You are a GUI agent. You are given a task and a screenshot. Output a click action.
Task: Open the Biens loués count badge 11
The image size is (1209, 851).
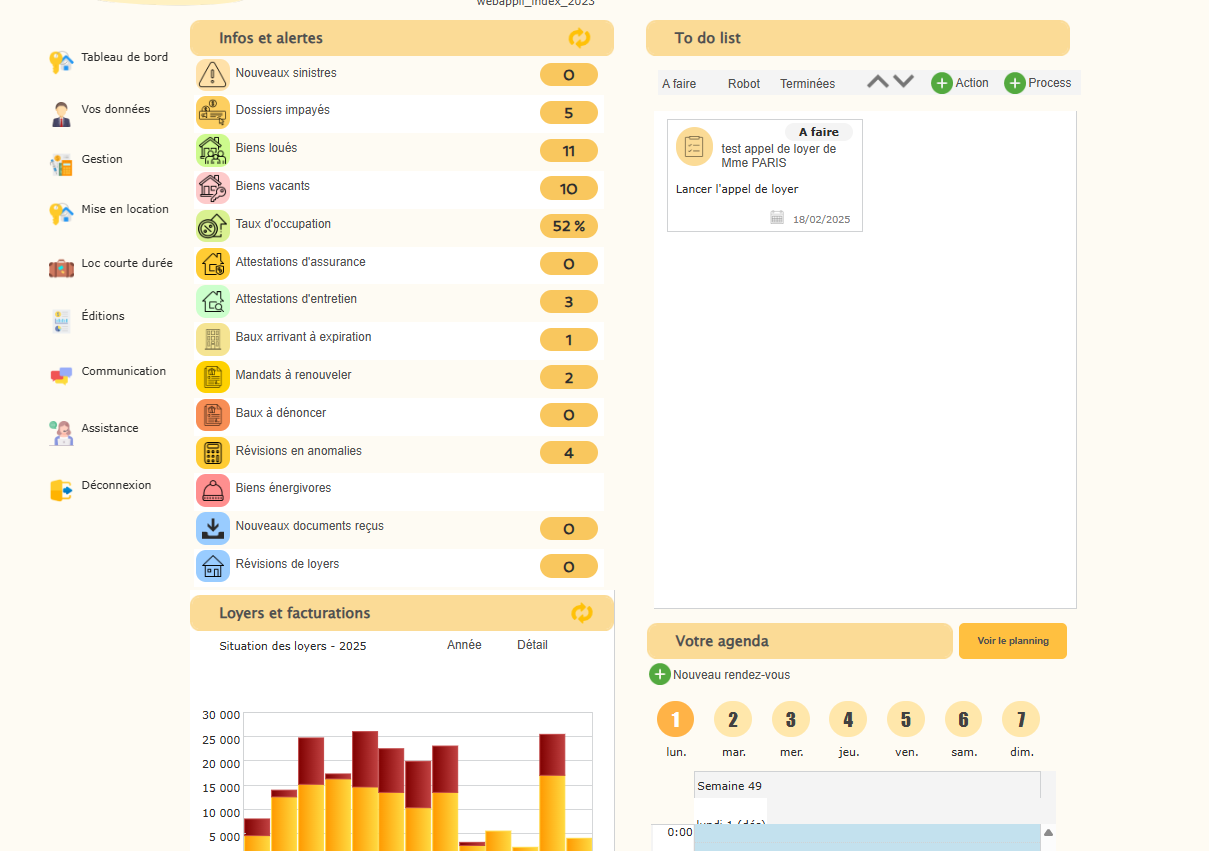pyautogui.click(x=568, y=151)
